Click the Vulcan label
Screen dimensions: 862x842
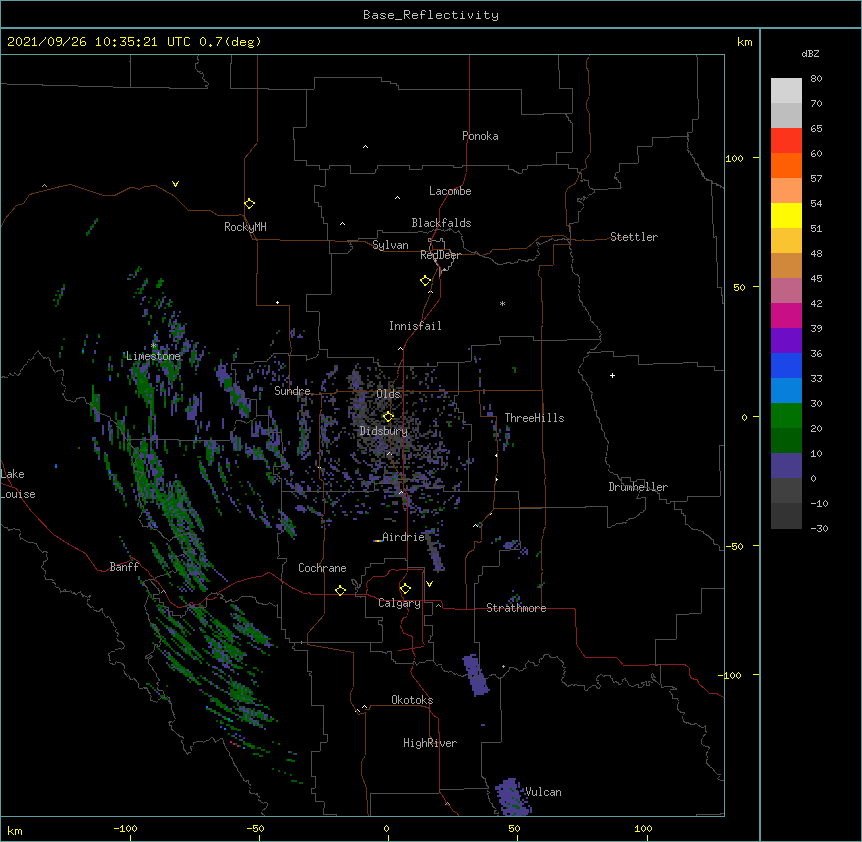click(543, 792)
